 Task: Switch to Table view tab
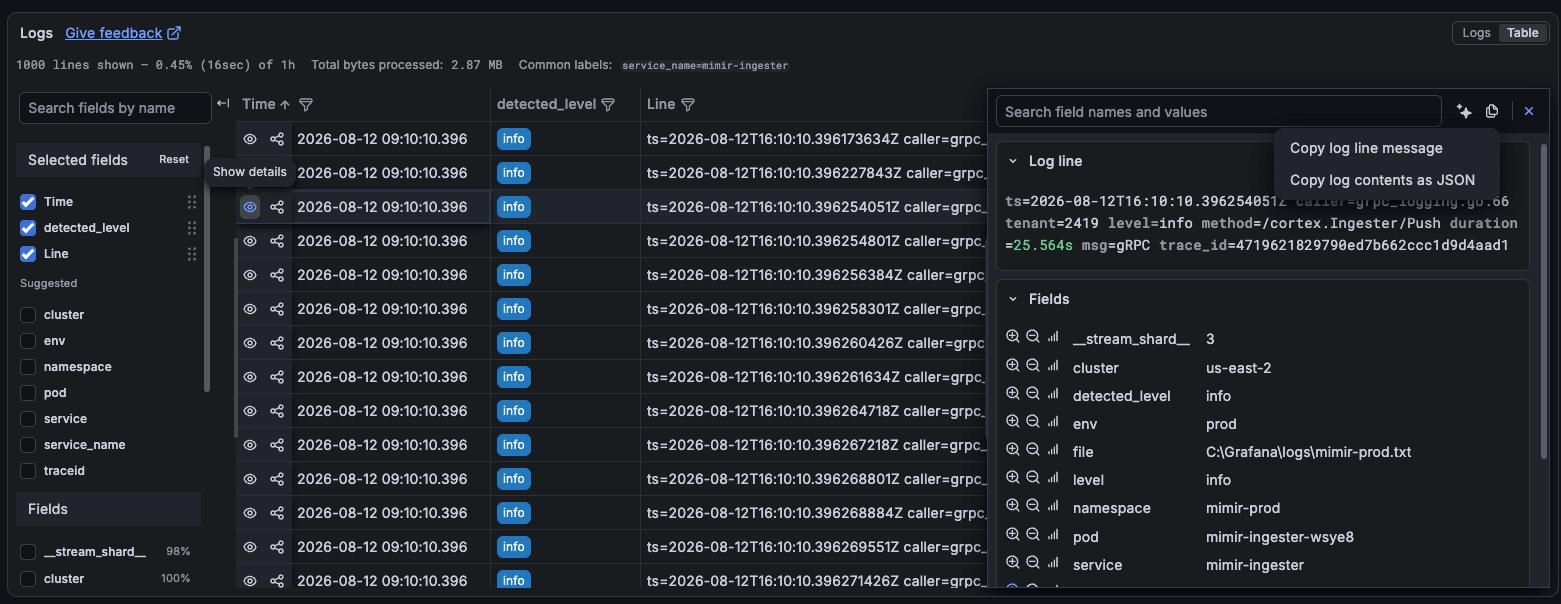(1523, 33)
